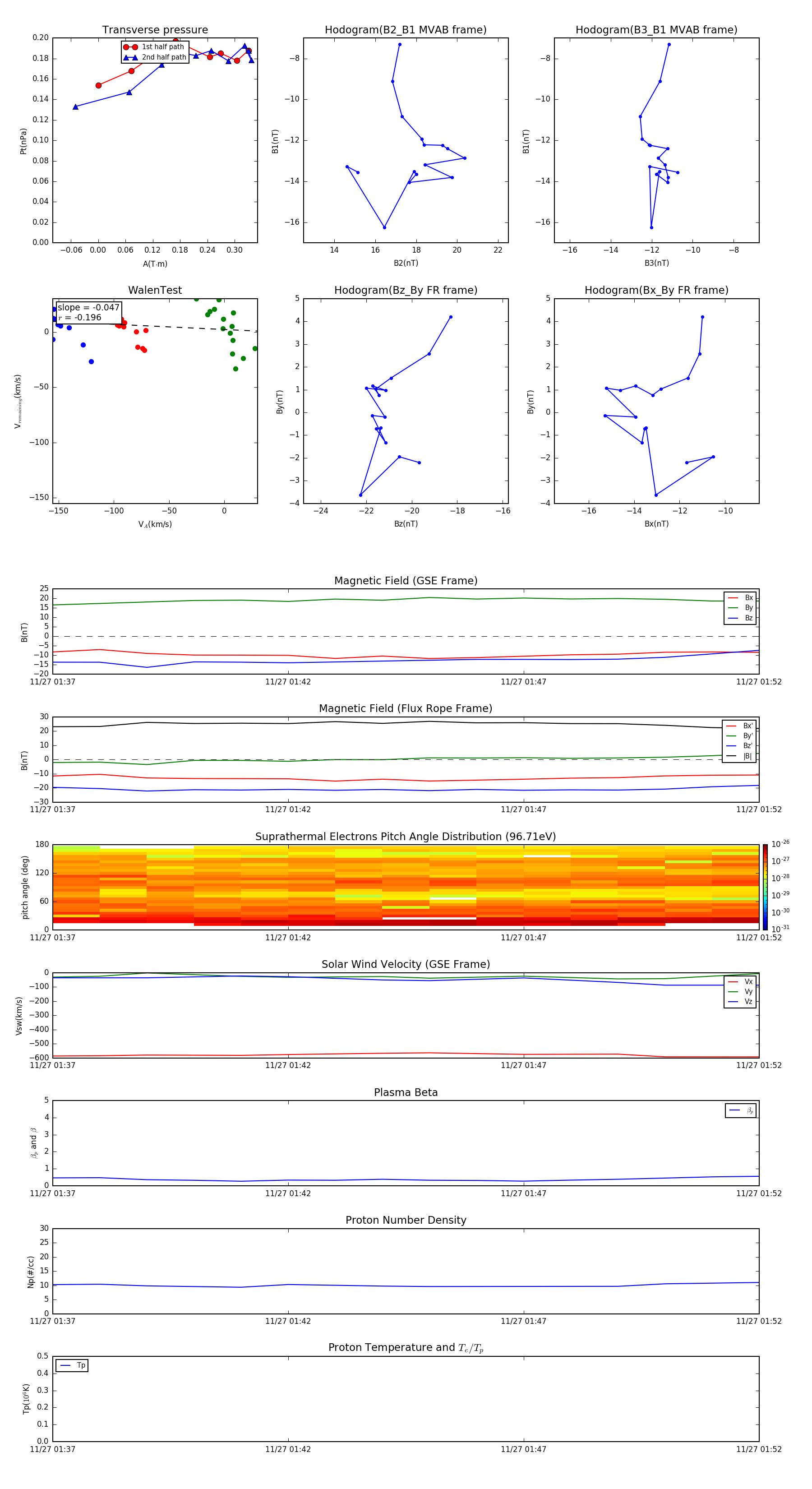812x1489 pixels.
Task: Click the 'Hodogram(B2_B1 MVAB frame)' title
Action: (406, 30)
